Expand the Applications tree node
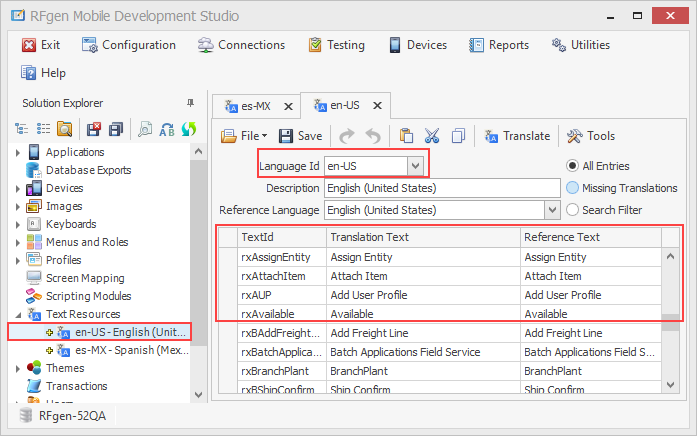The image size is (697, 436). tap(18, 152)
